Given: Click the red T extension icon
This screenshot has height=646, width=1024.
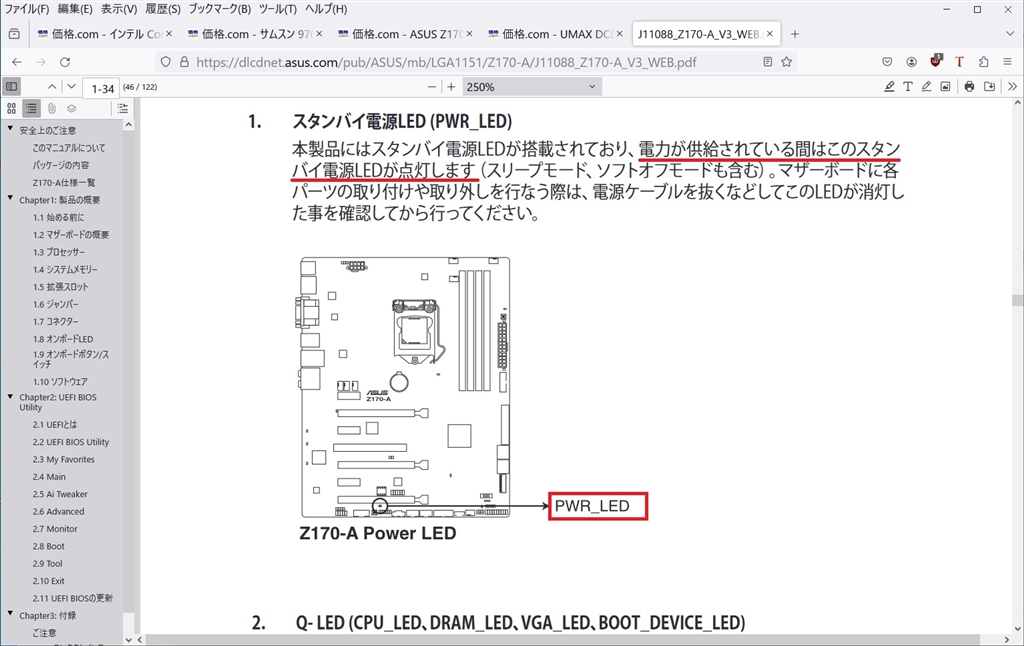Looking at the screenshot, I should coord(959,62).
